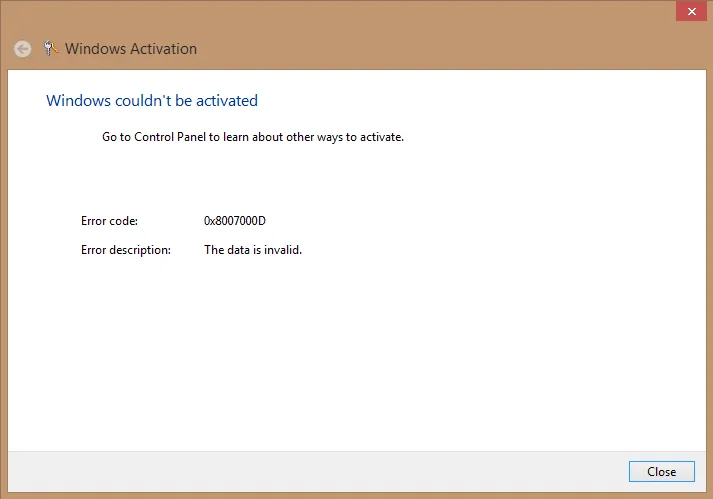Click the back arrow in title bar
This screenshot has width=713, height=499.
point(23,49)
